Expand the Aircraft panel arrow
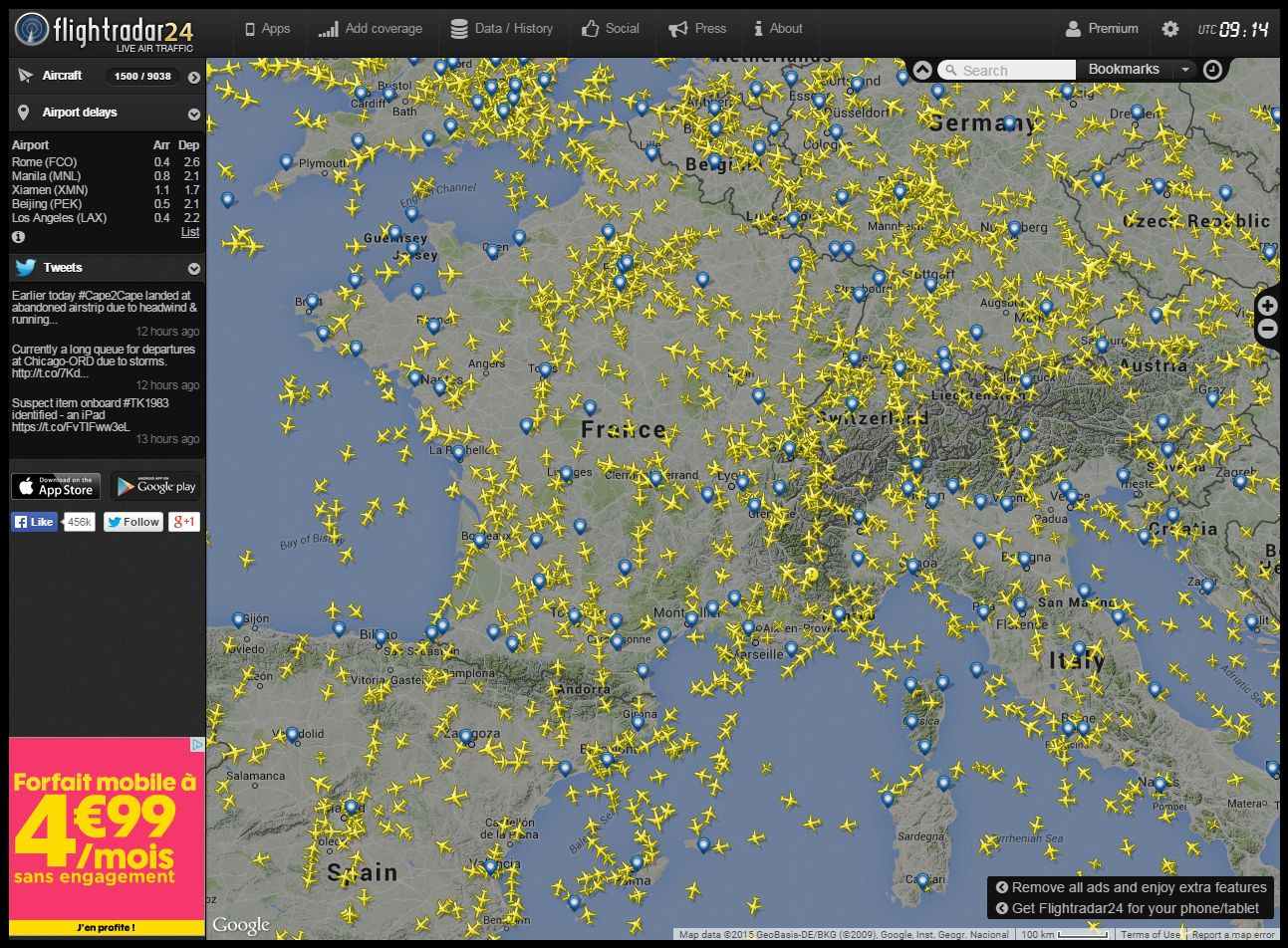 [194, 77]
